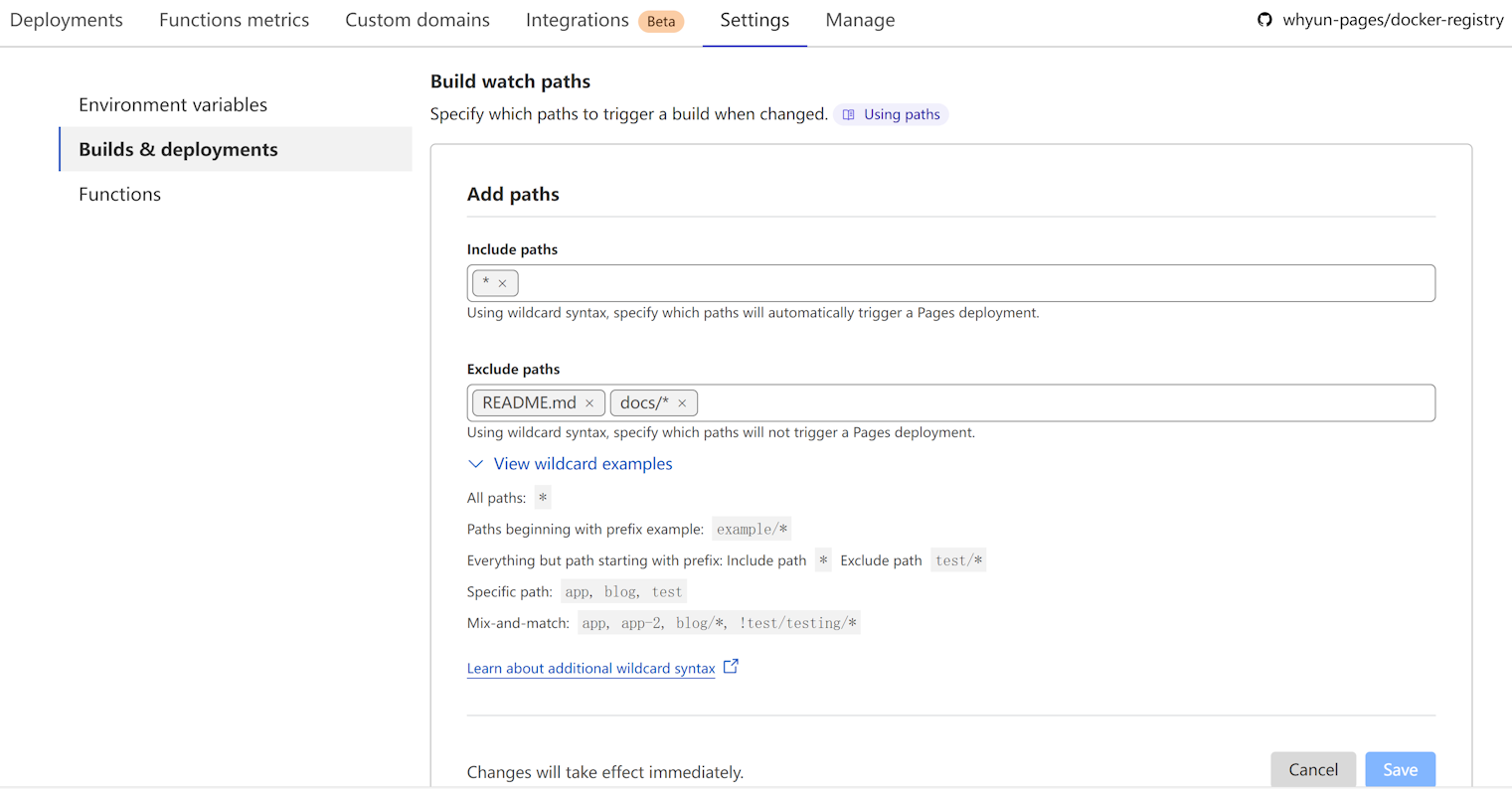Switch to Functions metrics tab
Screen dimensions: 1512x789
point(234,20)
